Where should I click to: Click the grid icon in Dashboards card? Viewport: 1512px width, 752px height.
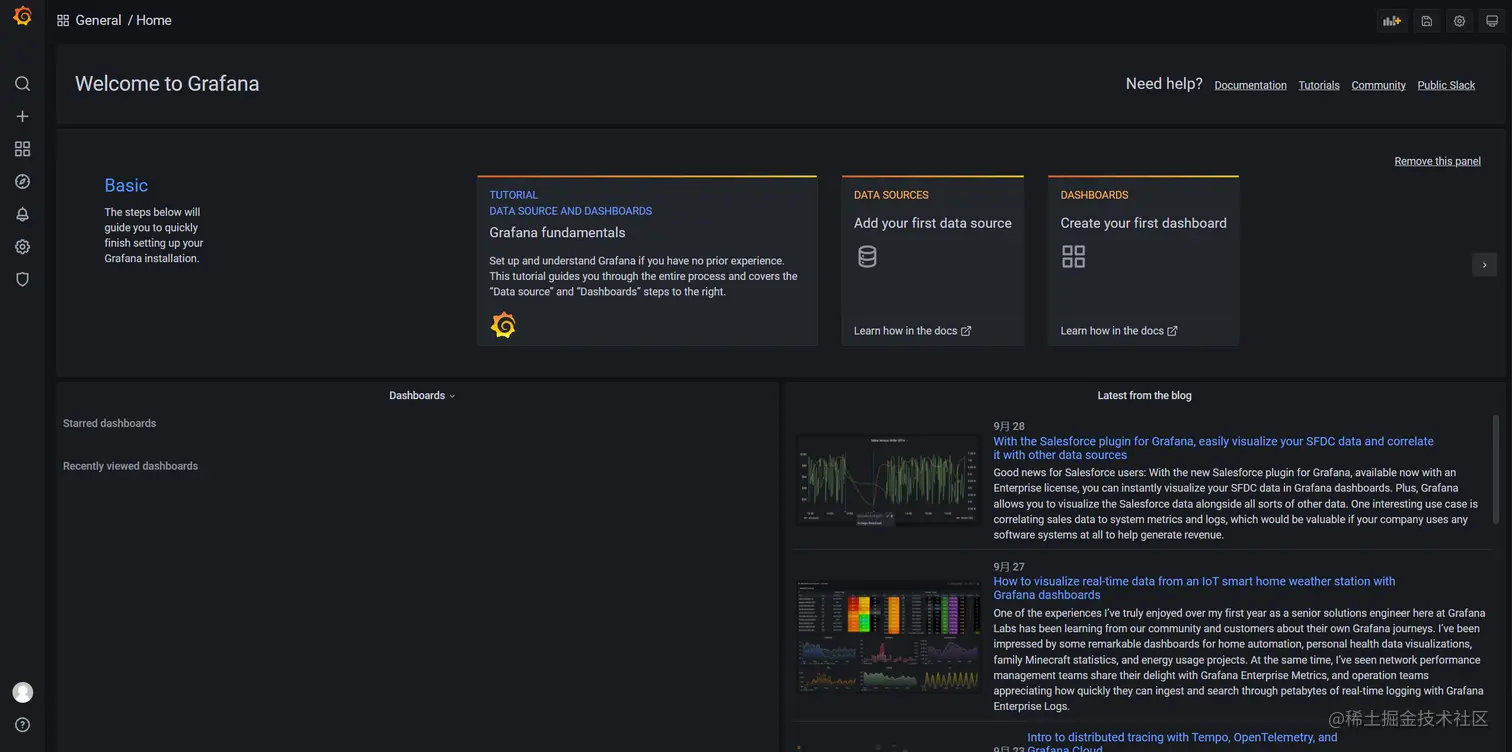point(1073,257)
